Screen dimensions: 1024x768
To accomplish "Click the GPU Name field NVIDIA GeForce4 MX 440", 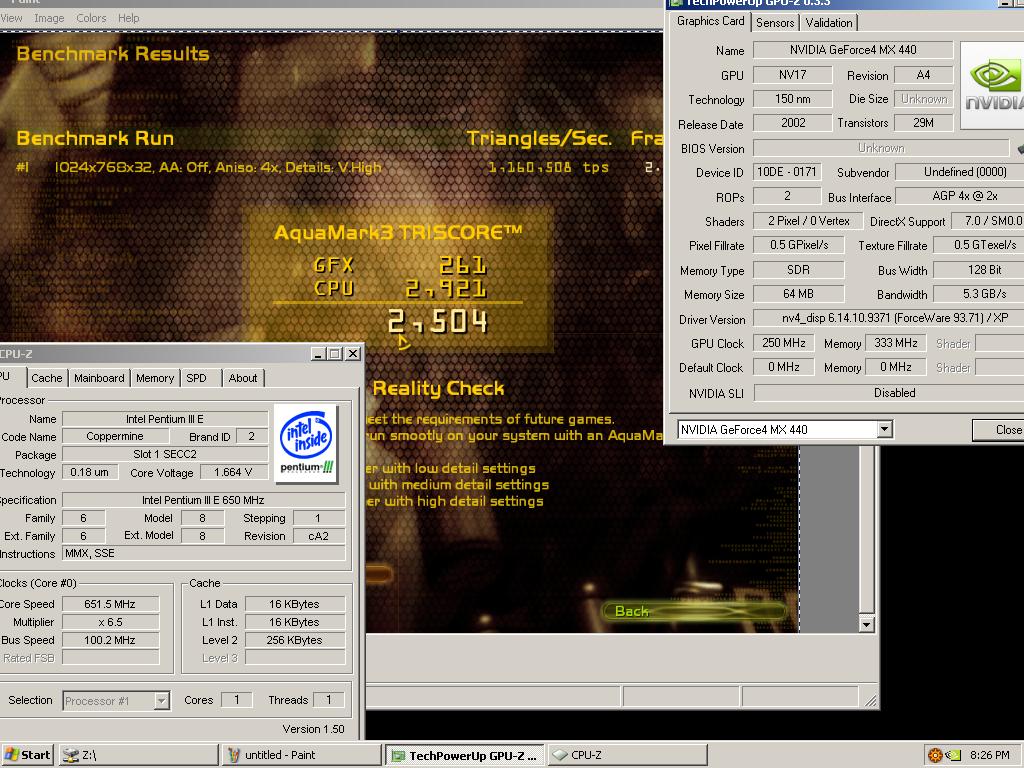I will (853, 50).
